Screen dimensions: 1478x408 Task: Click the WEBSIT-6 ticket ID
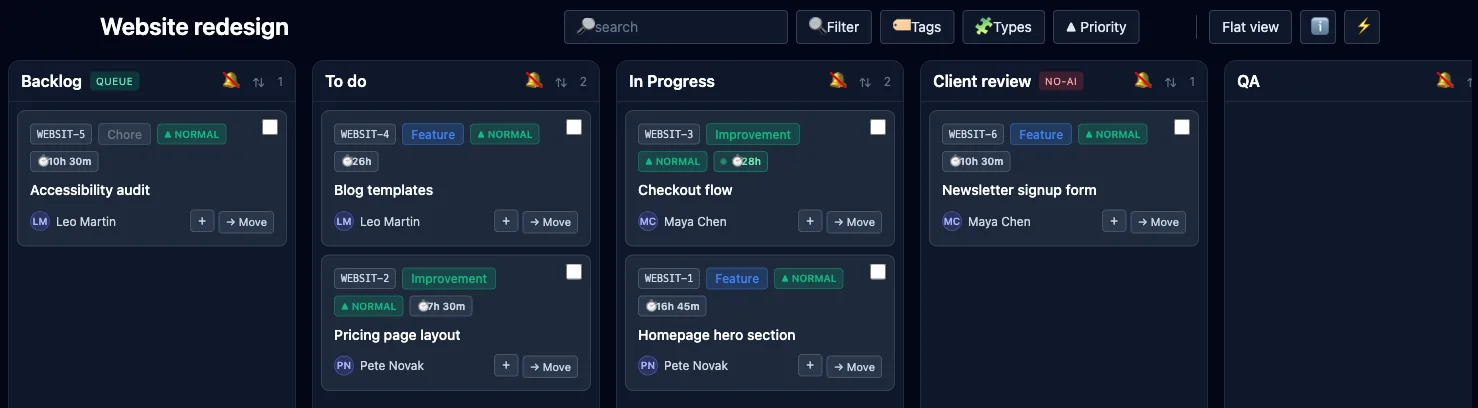click(x=973, y=134)
